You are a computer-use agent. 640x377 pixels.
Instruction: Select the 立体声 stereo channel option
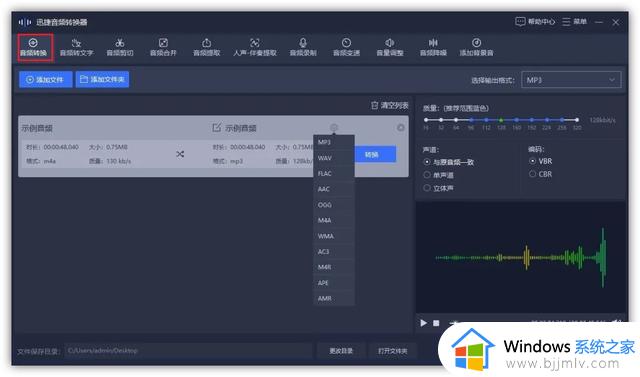click(438, 188)
